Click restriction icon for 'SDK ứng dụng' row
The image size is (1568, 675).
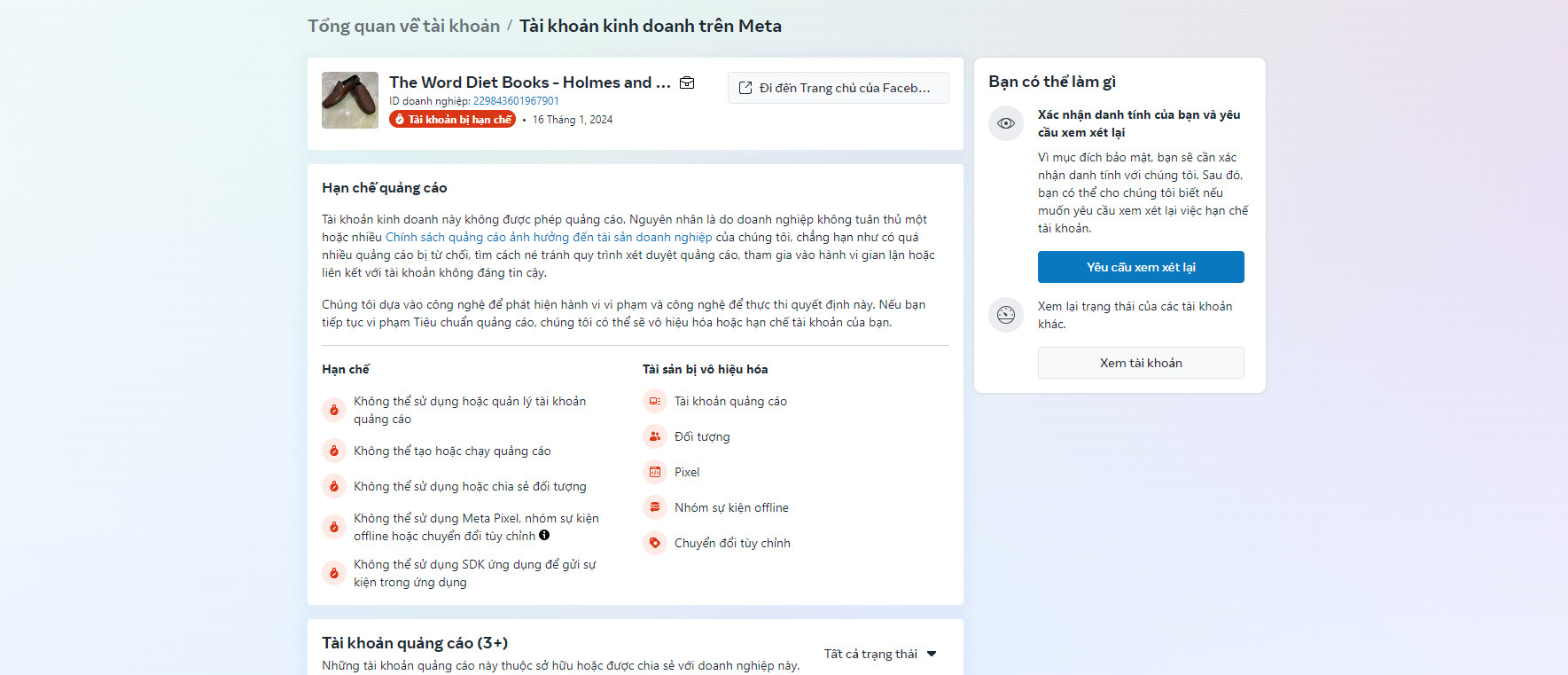click(x=334, y=573)
